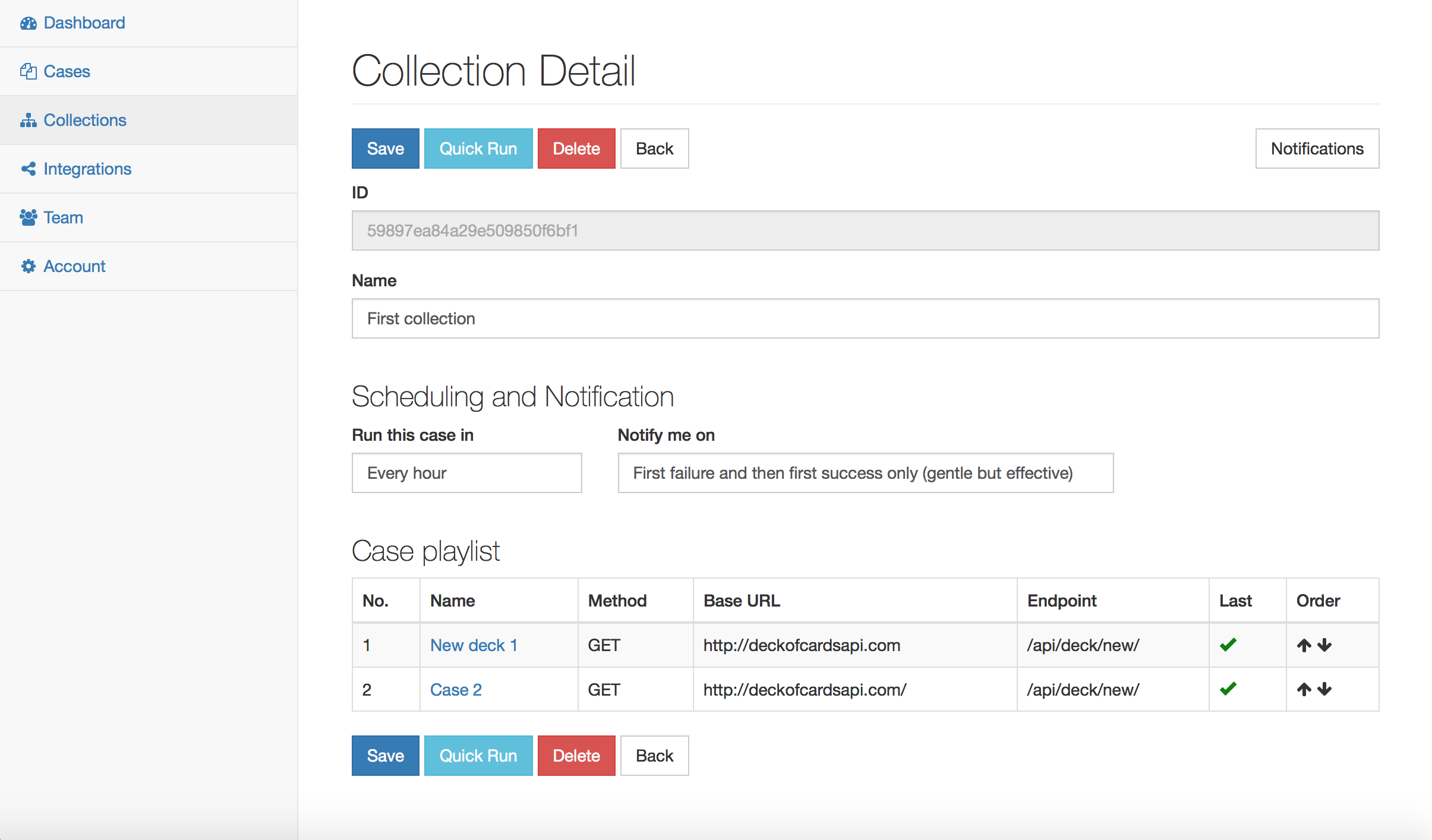Go to the Team sidebar item
The height and width of the screenshot is (840, 1432).
(63, 218)
